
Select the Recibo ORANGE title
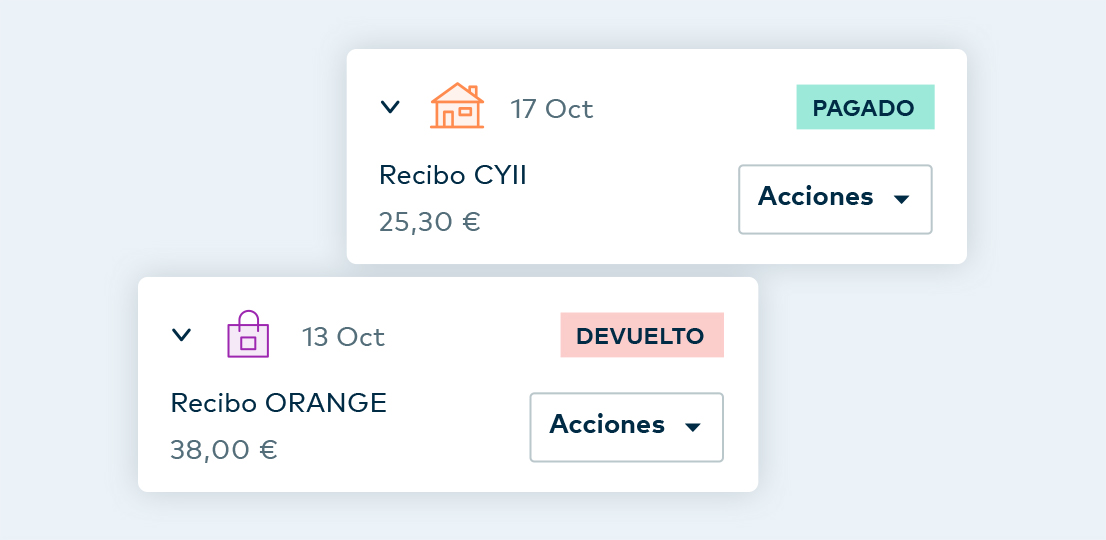(279, 403)
